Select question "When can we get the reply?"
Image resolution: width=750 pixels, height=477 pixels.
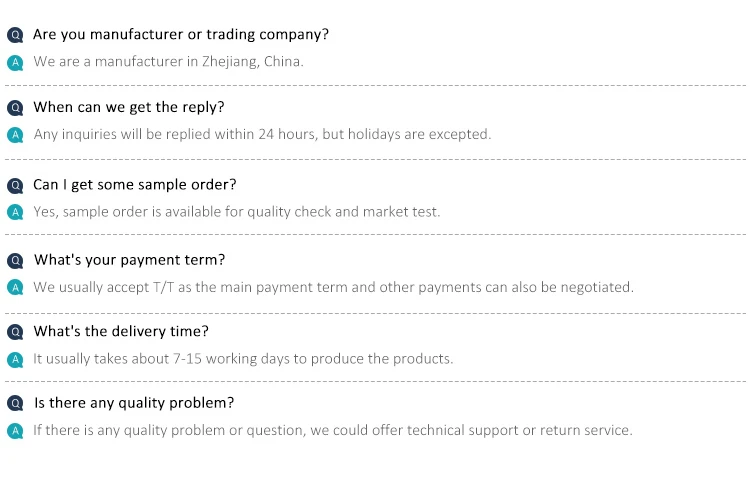click(x=129, y=107)
